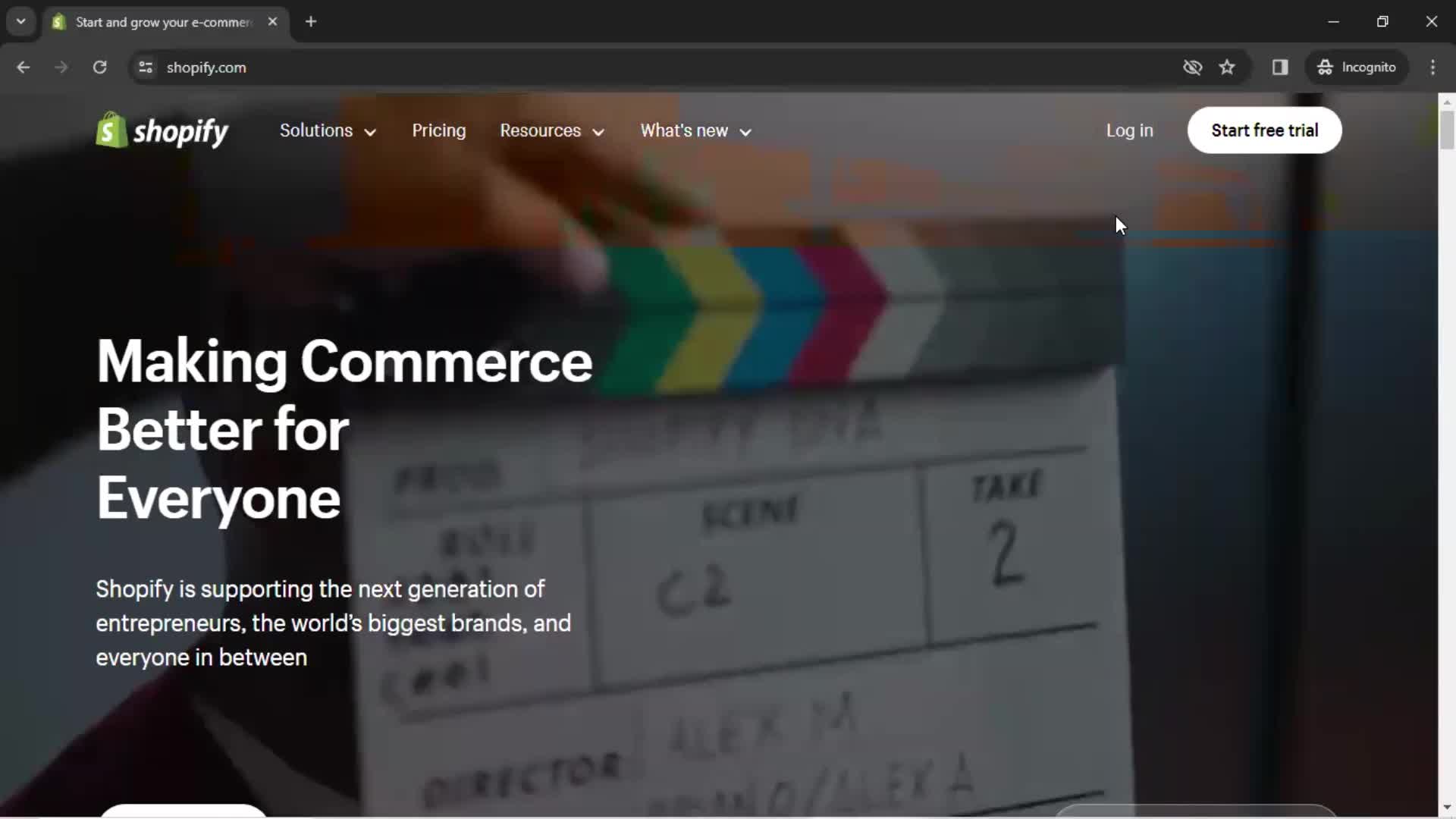Click the Shopify logo icon

tap(108, 130)
